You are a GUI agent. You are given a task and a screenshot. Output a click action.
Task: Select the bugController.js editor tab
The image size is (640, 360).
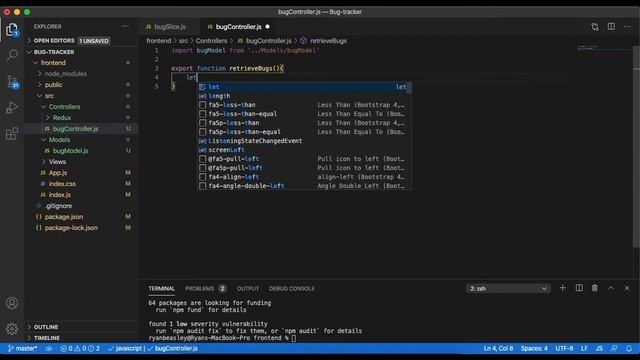pos(239,27)
